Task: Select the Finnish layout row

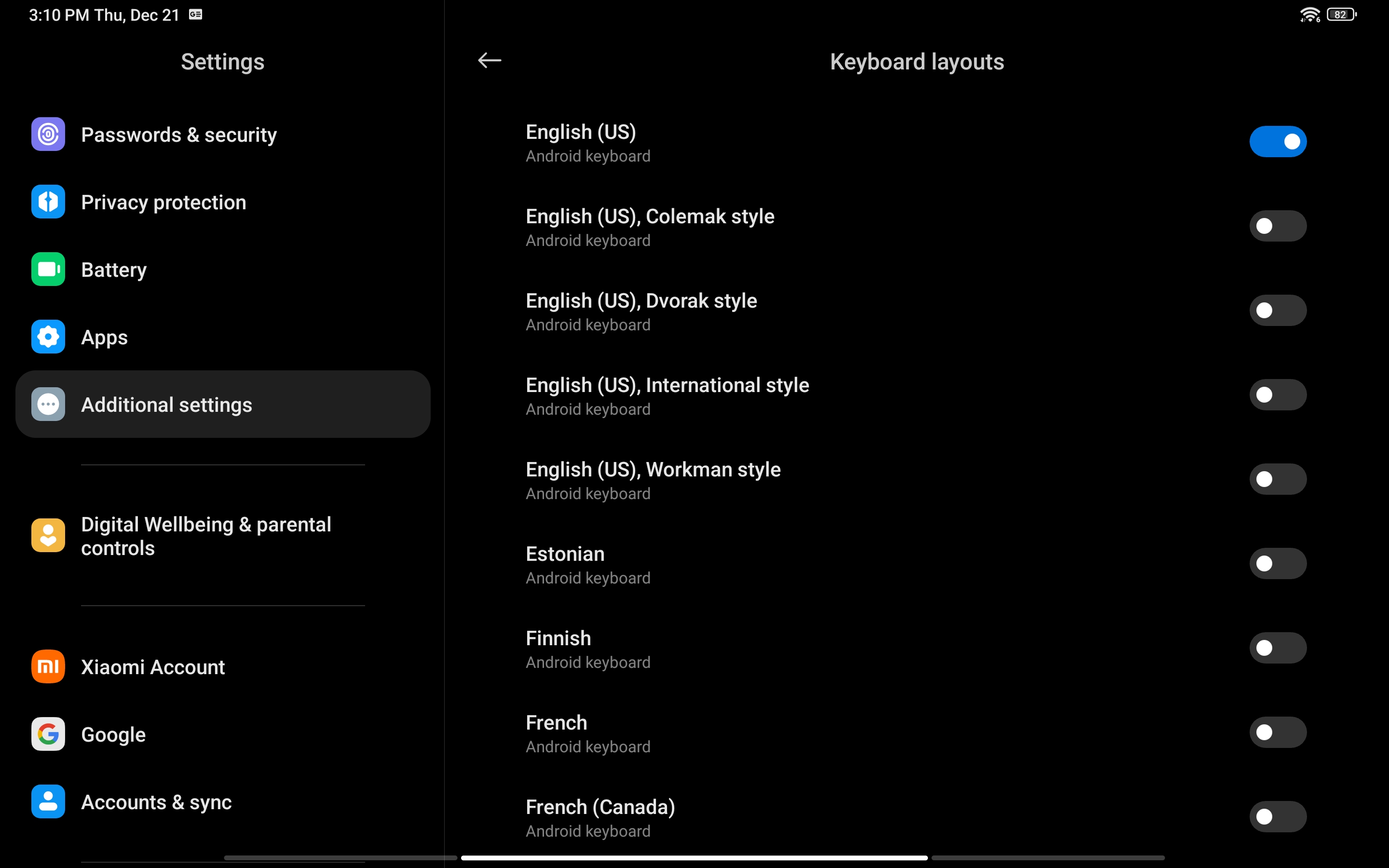Action: [917, 649]
